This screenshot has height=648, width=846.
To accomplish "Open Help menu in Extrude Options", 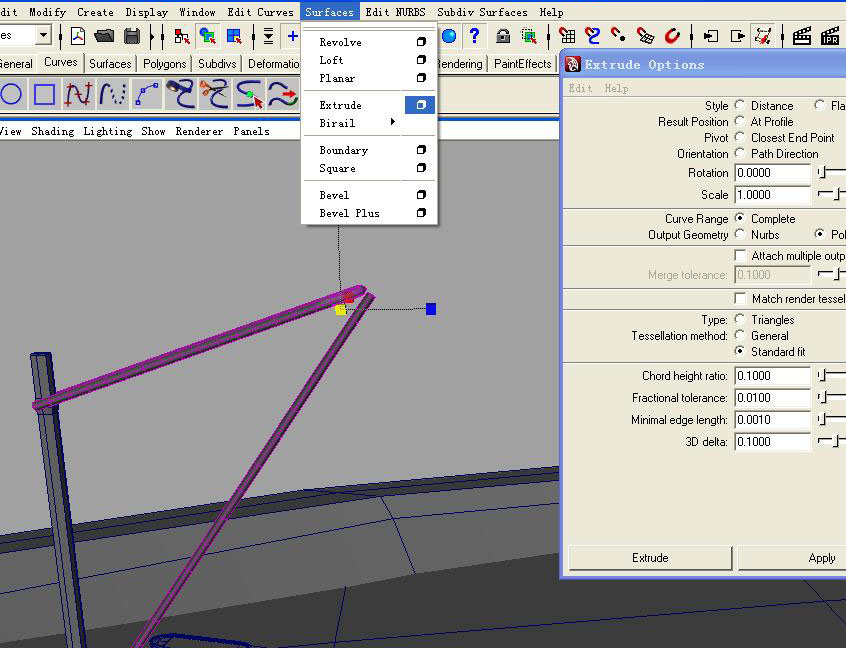I will point(616,88).
